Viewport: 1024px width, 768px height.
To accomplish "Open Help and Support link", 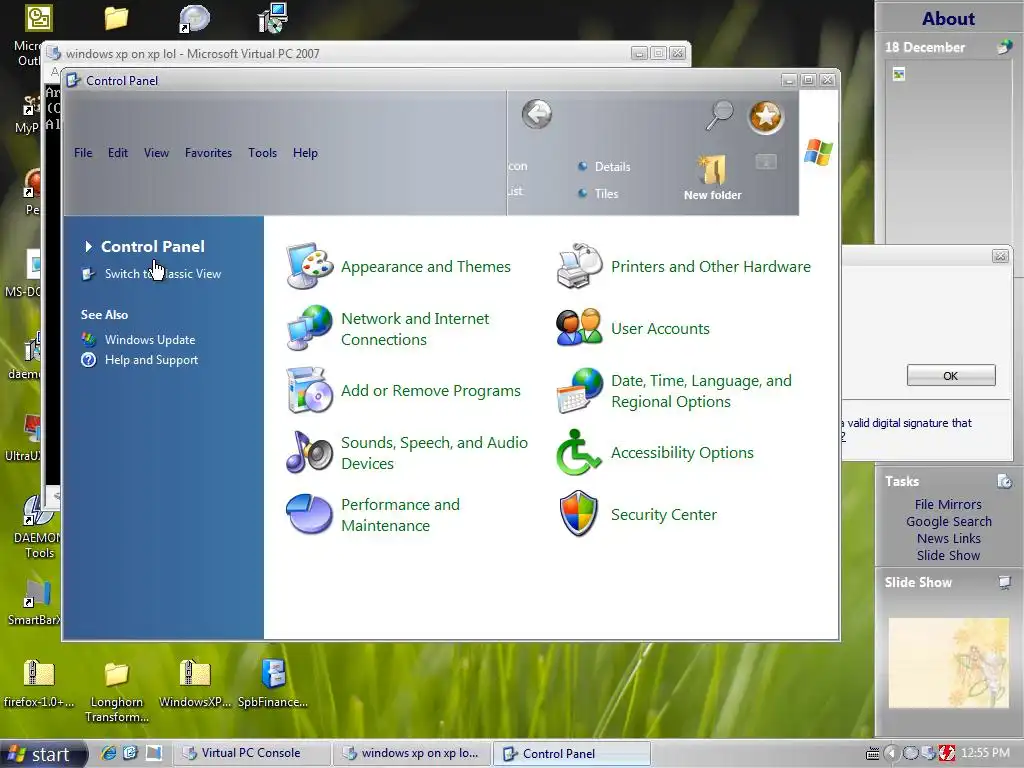I will (152, 360).
